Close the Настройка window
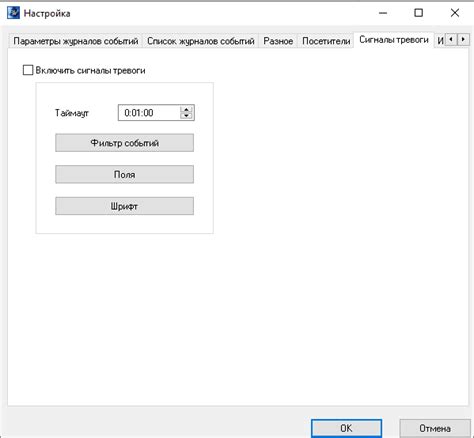Image resolution: width=474 pixels, height=438 pixels. (x=455, y=13)
